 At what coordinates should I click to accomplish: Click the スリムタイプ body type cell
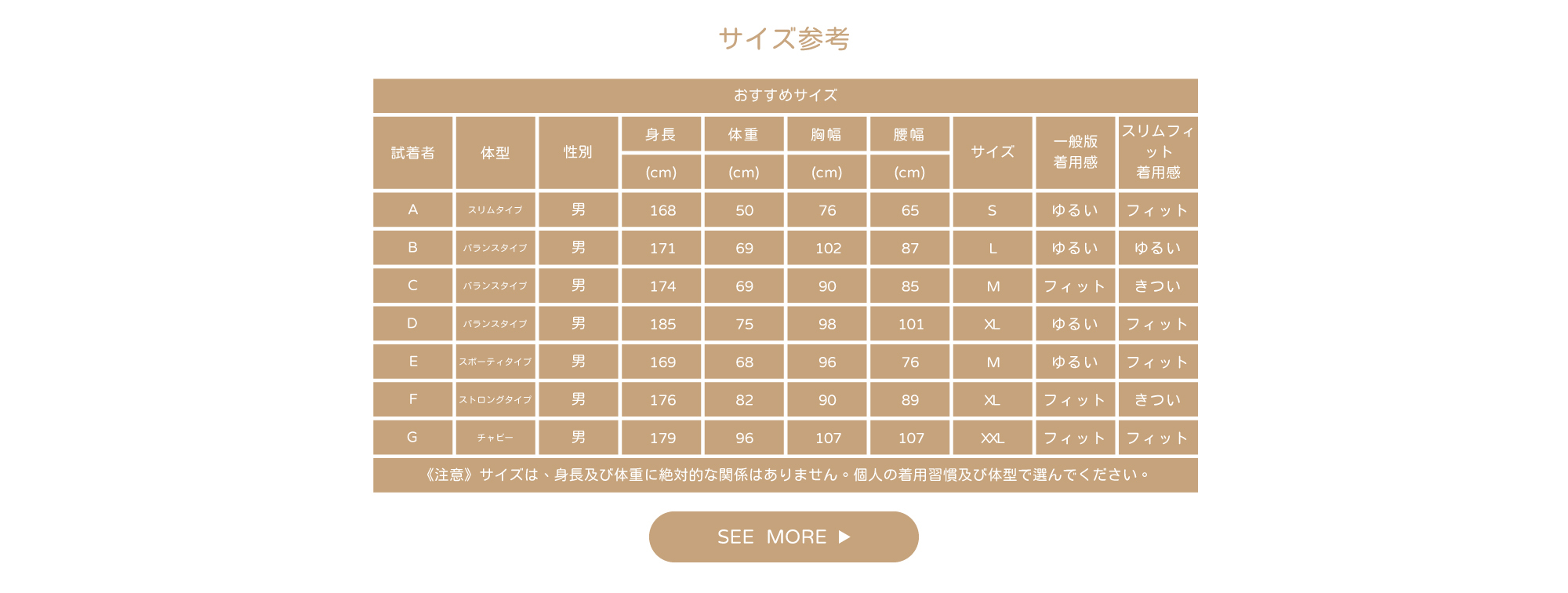click(x=495, y=210)
